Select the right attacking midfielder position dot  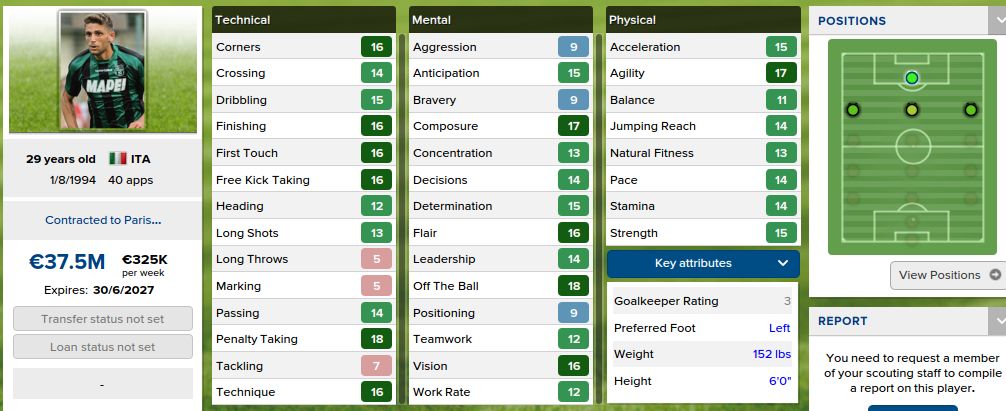tap(970, 110)
